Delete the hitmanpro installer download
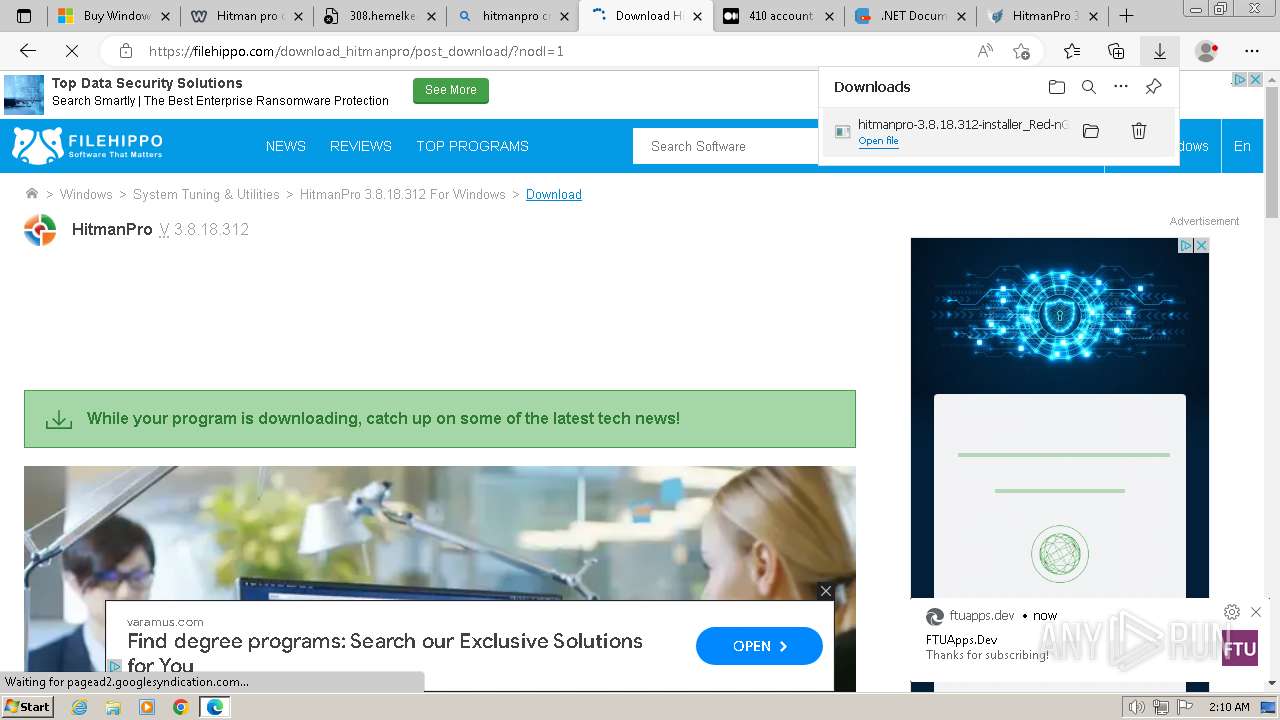This screenshot has height=720, width=1280. 1139,131
